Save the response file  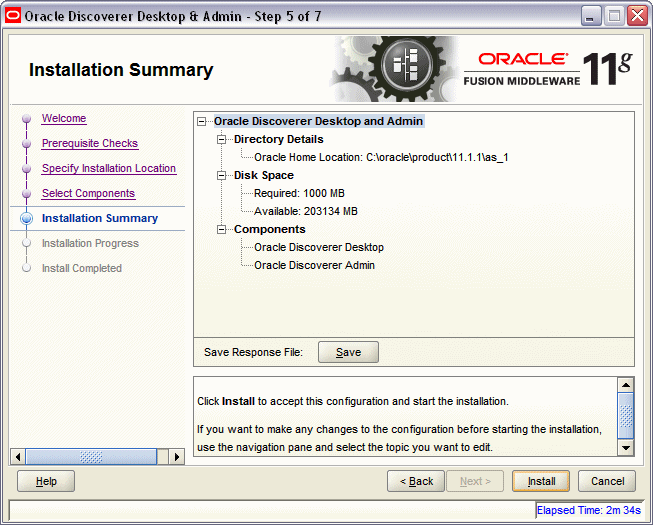pyautogui.click(x=348, y=352)
